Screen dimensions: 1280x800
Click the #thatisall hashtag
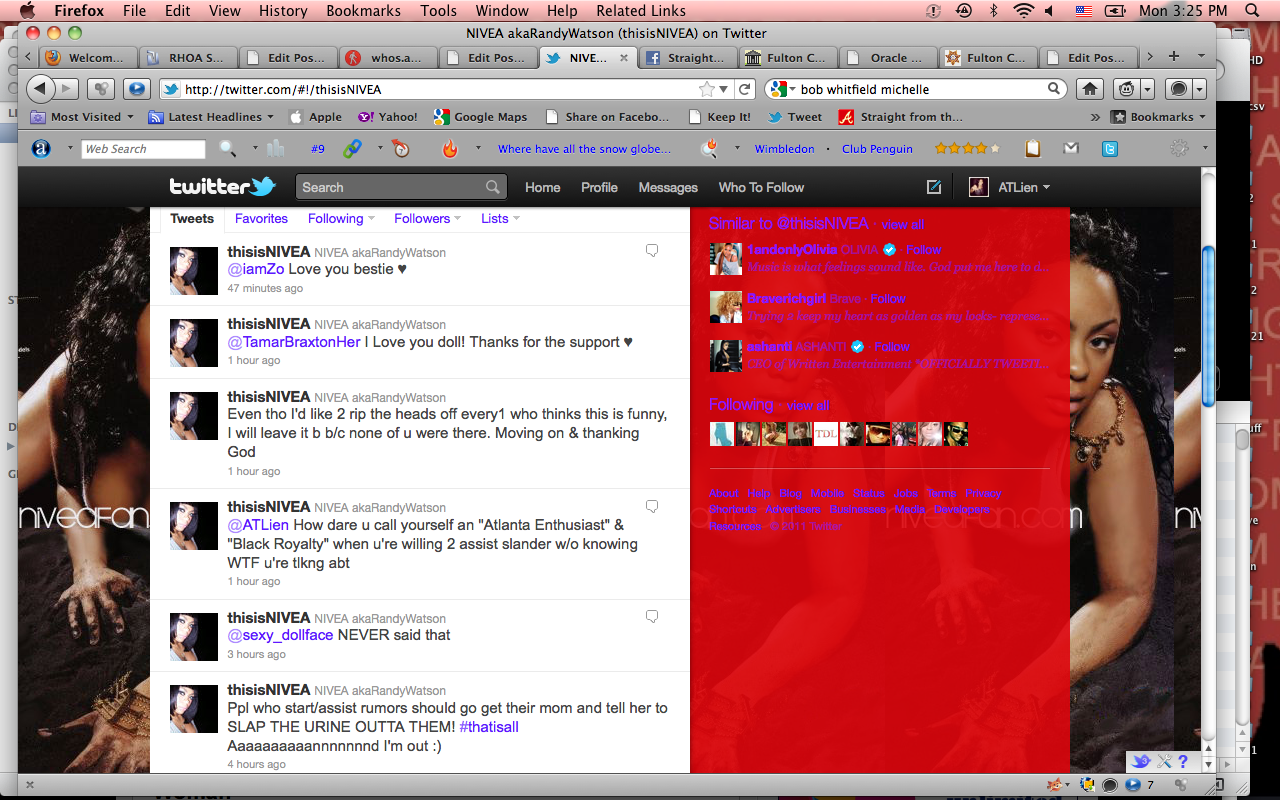point(488,727)
